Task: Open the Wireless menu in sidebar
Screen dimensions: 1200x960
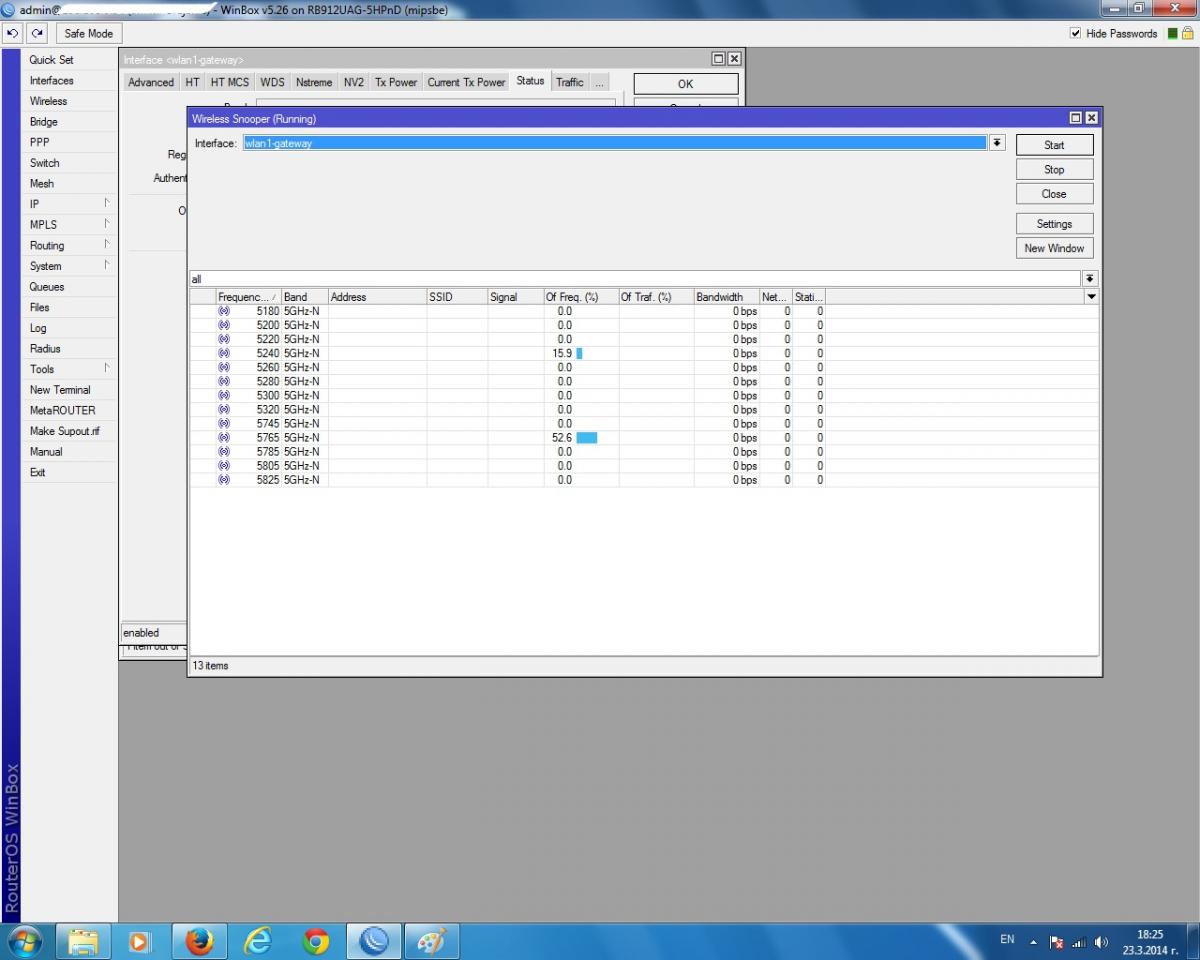Action: pos(48,101)
